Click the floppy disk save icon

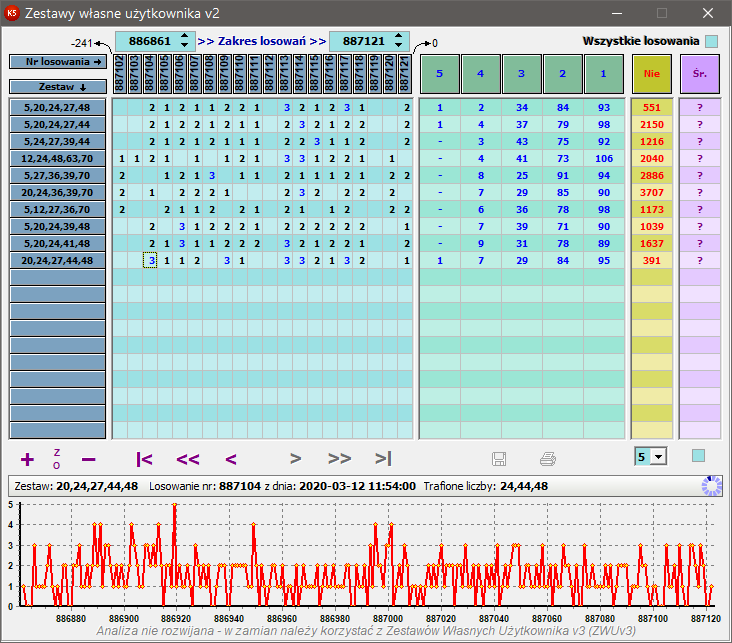499,459
